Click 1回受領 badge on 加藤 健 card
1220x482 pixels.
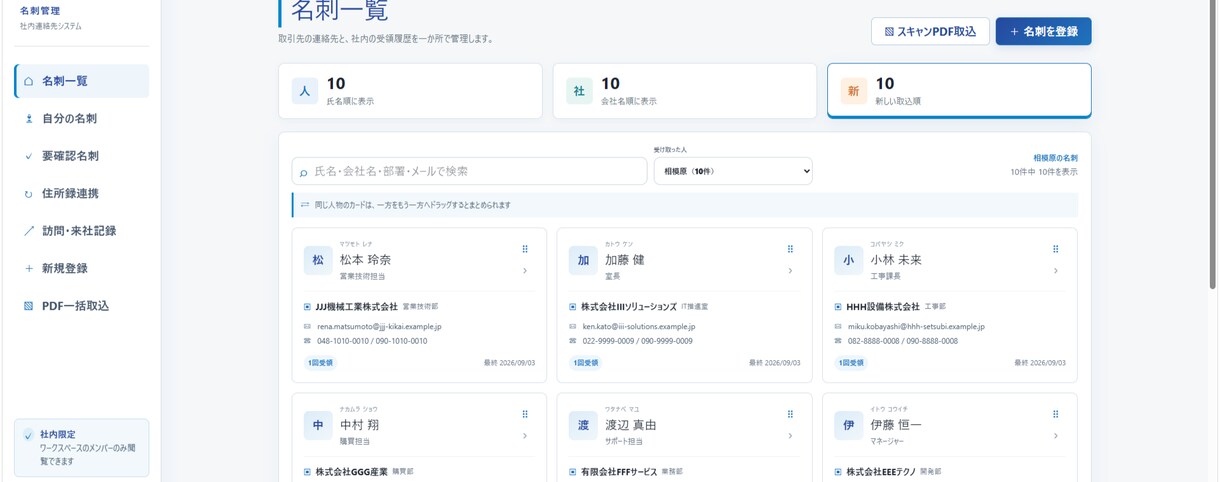[x=585, y=363]
